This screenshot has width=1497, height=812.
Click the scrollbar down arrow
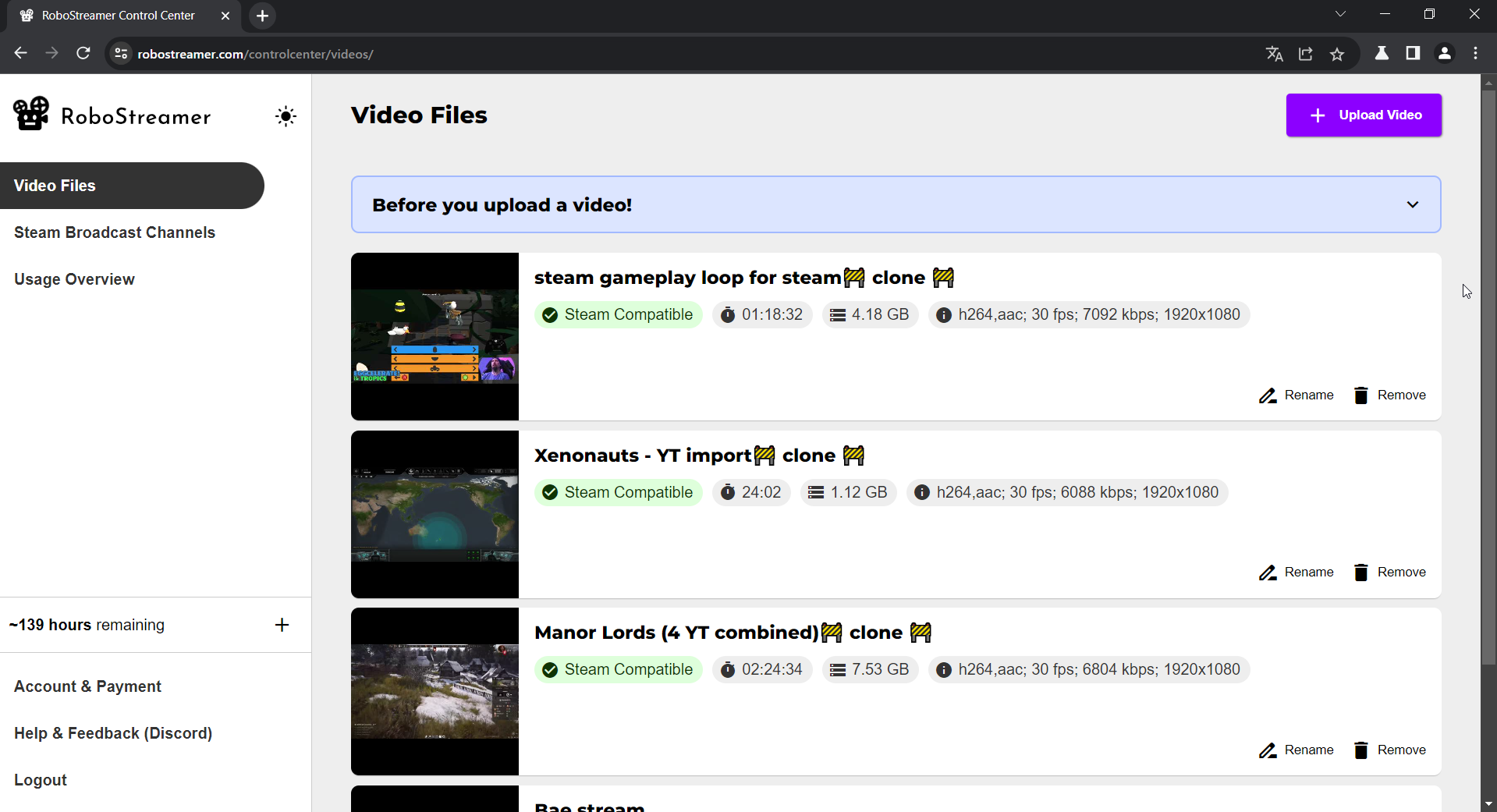[1488, 803]
